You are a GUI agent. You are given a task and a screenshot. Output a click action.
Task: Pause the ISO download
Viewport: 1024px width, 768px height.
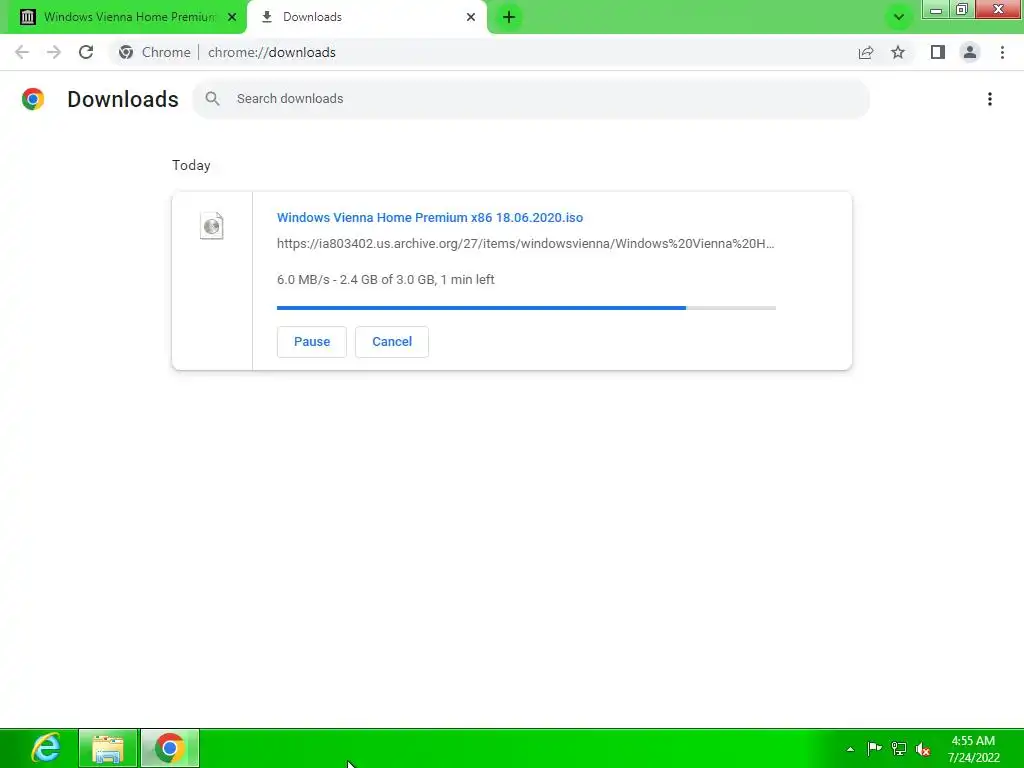click(312, 342)
